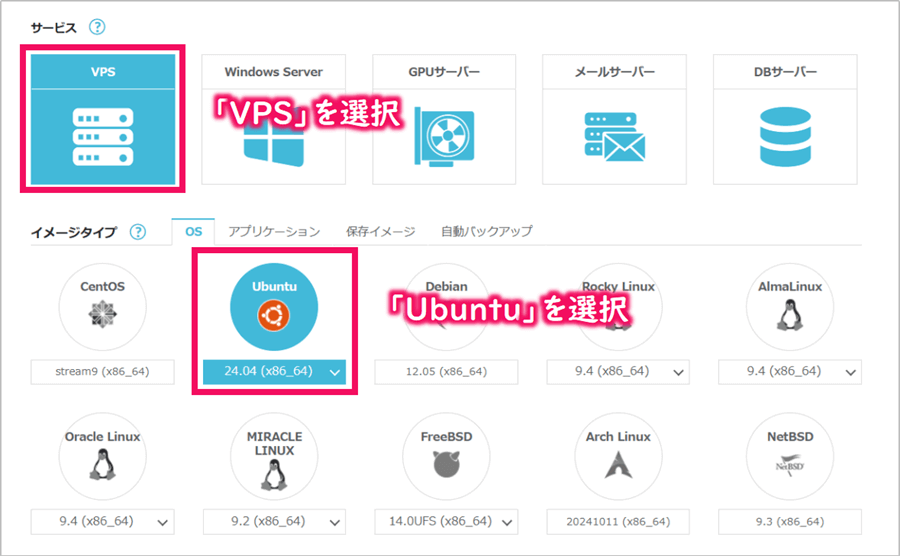Open MIRACLE LINUX 9.2 version dropdown
900x556 pixels.
click(x=274, y=522)
